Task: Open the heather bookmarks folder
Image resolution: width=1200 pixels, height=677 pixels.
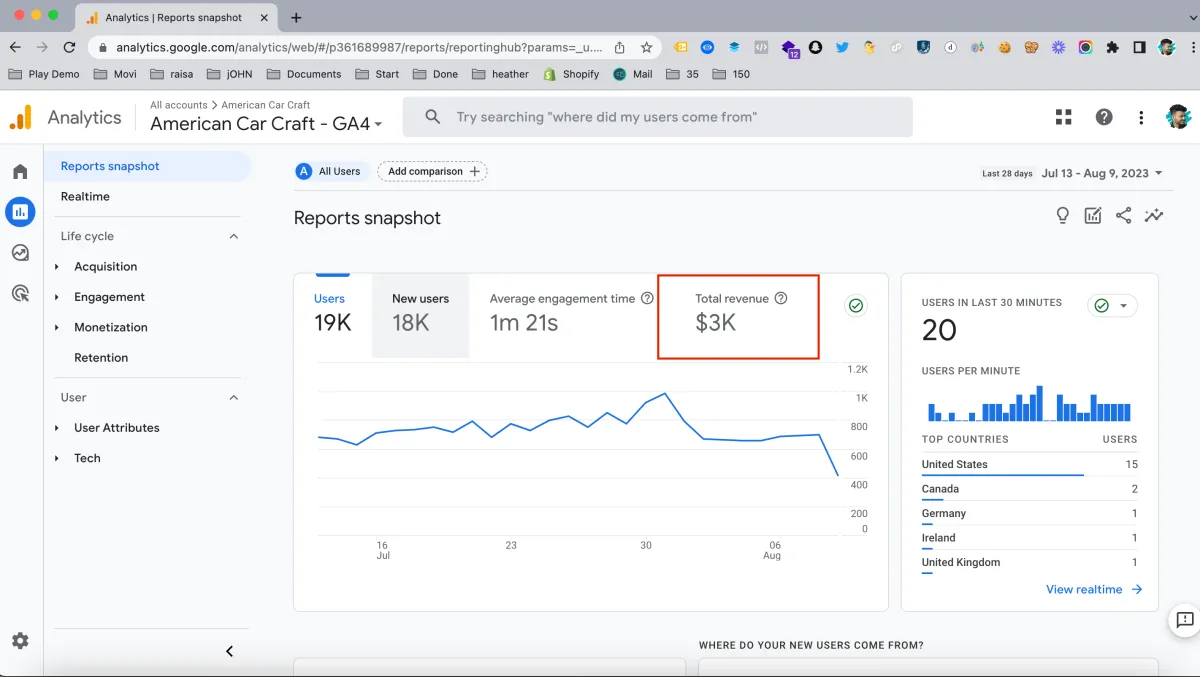Action: click(x=501, y=74)
